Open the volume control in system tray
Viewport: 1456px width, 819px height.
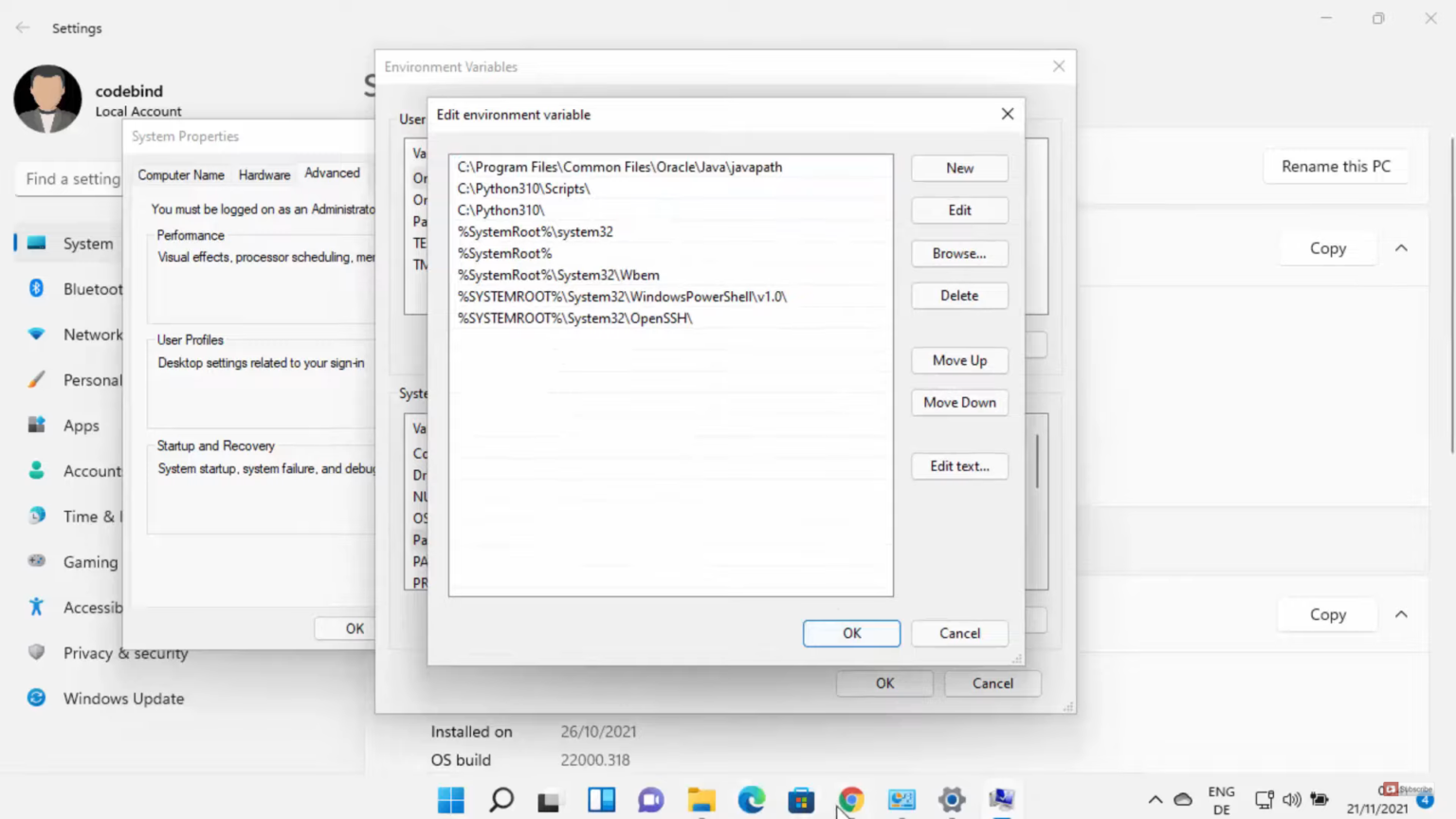coord(1291,799)
